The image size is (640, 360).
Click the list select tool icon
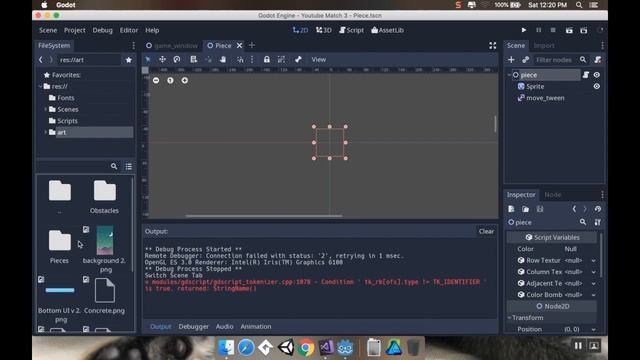pyautogui.click(x=193, y=60)
